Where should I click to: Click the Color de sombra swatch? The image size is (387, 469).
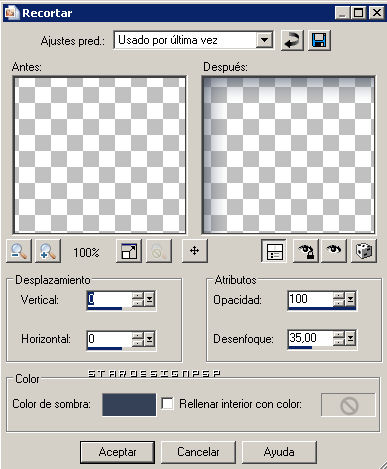point(129,404)
